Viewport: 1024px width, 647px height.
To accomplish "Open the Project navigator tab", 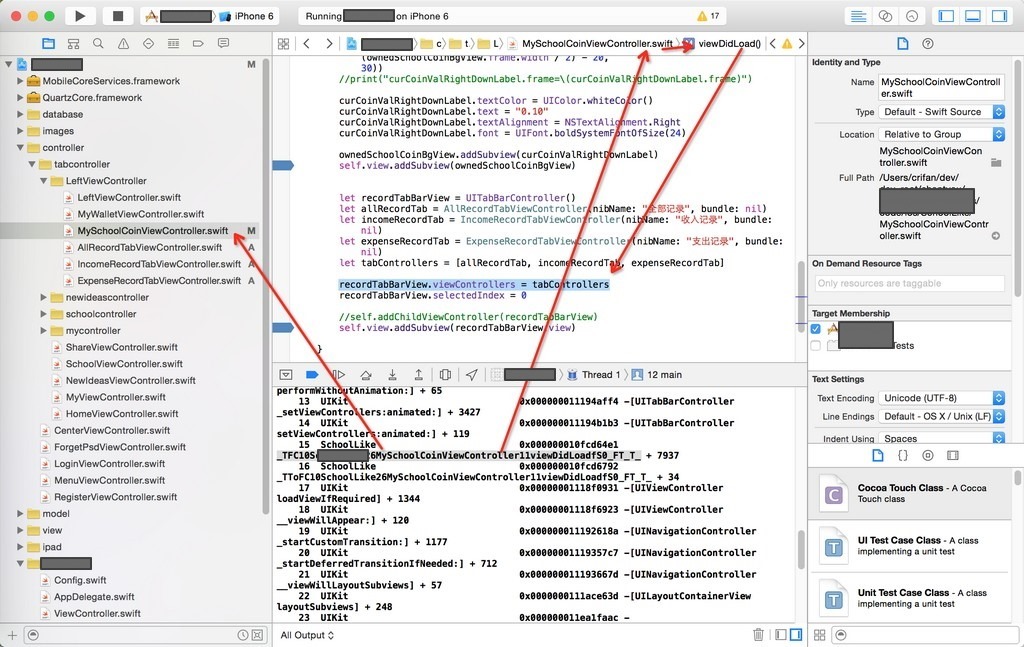I will (x=48, y=44).
